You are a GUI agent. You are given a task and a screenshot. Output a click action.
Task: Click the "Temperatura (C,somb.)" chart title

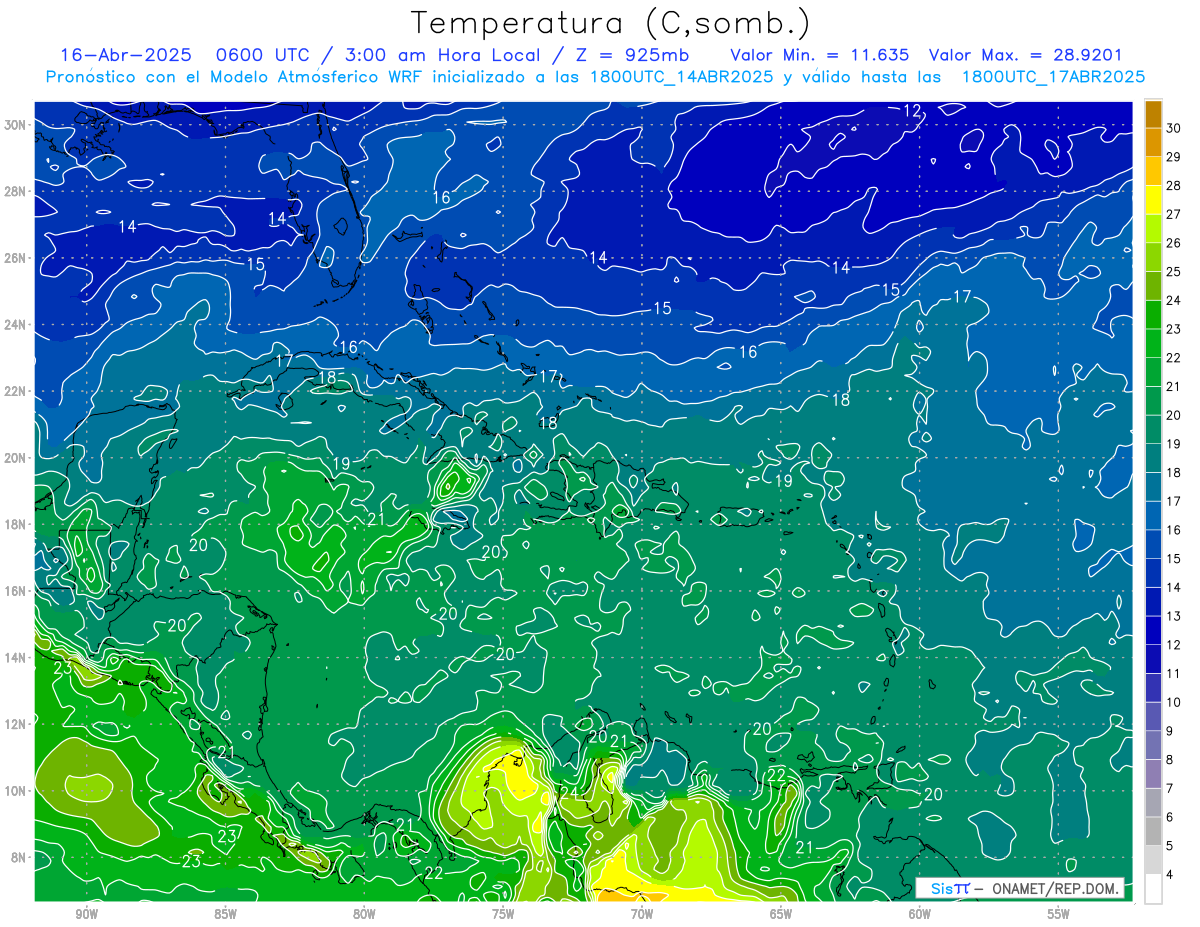tap(611, 22)
